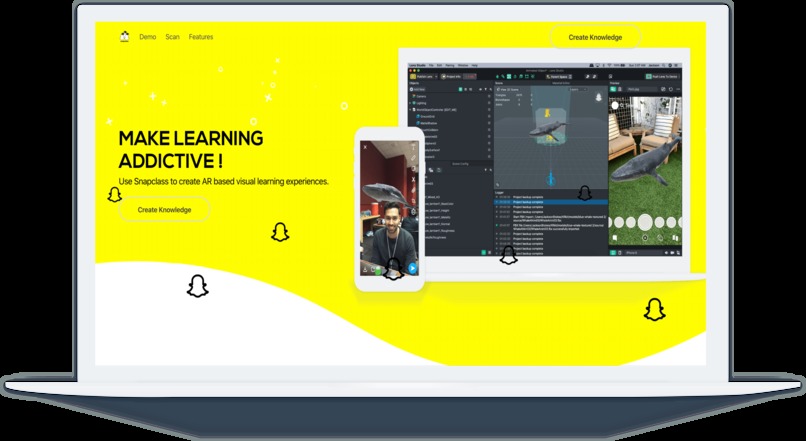Screen dimensions: 806x441
Task: Select the WorldObjectController object row
Action: 450,109
